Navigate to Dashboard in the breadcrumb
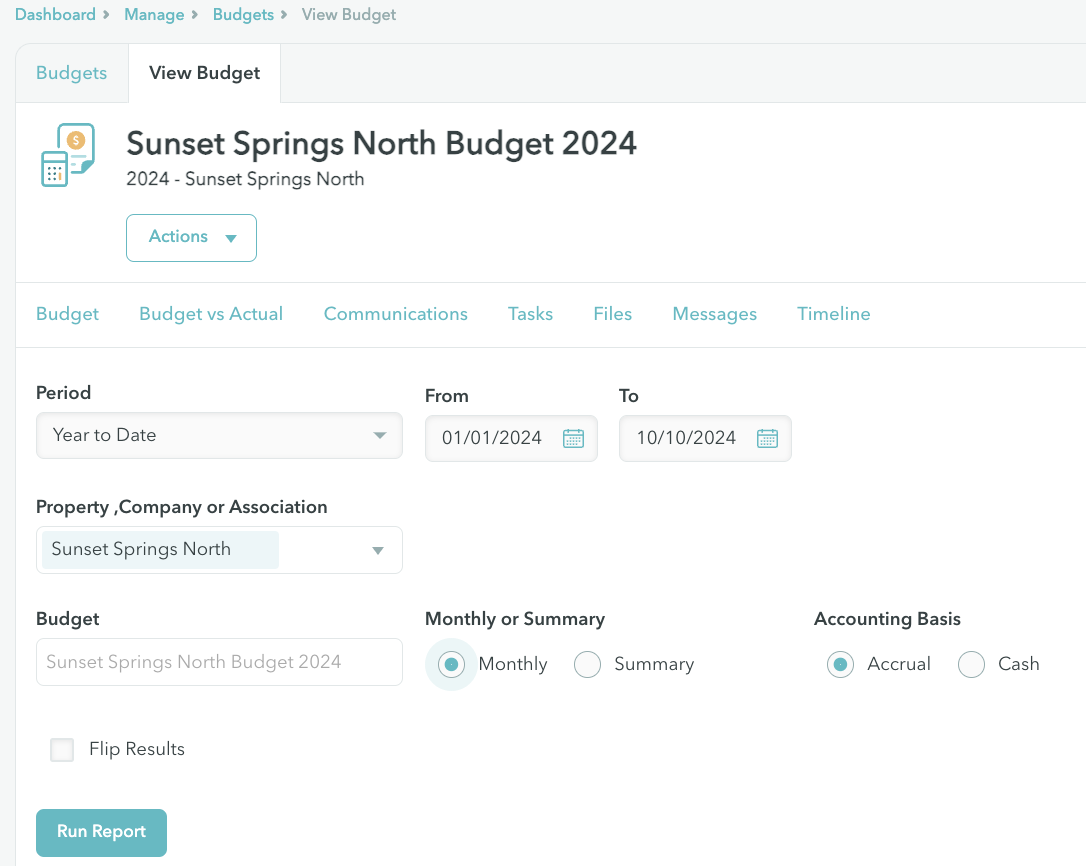Viewport: 1086px width, 866px height. [x=55, y=15]
